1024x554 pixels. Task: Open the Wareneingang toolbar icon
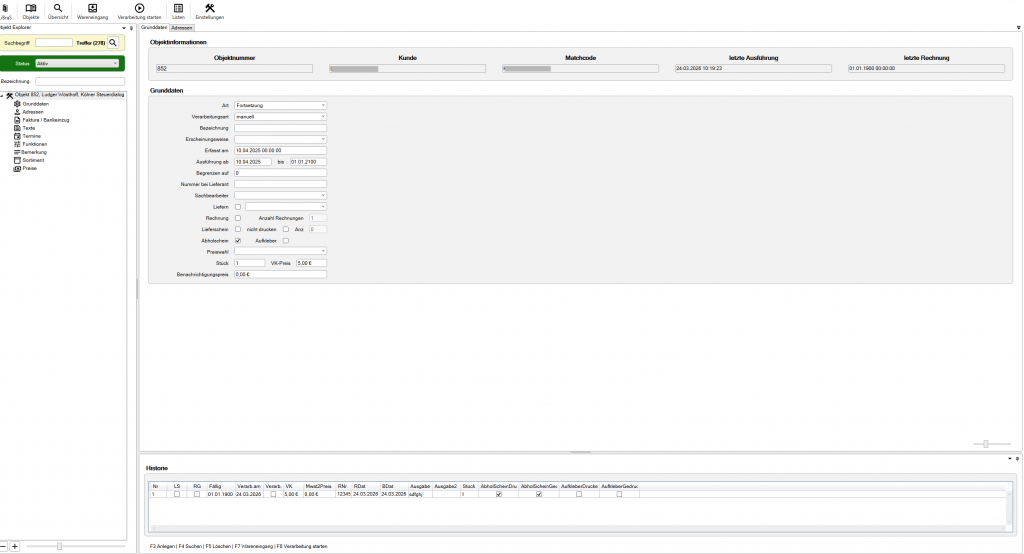pyautogui.click(x=92, y=11)
